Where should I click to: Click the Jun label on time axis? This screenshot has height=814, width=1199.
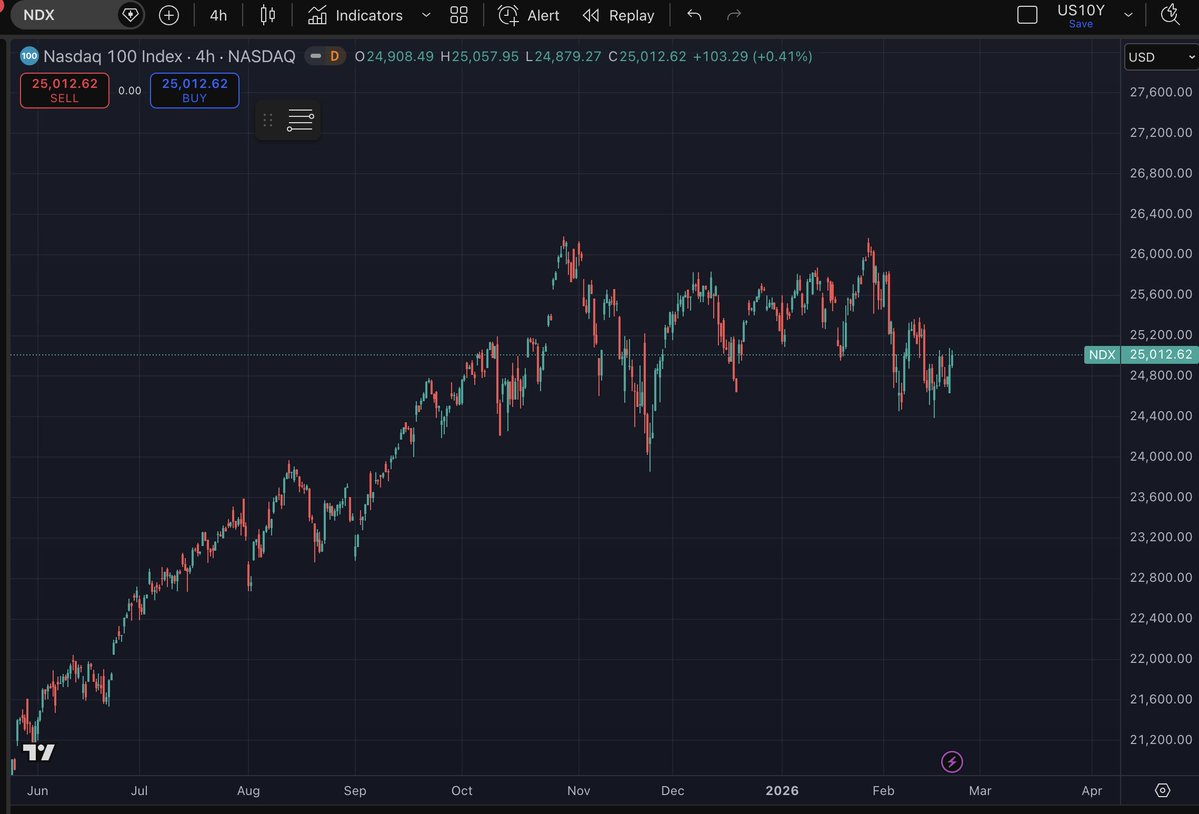[x=37, y=790]
